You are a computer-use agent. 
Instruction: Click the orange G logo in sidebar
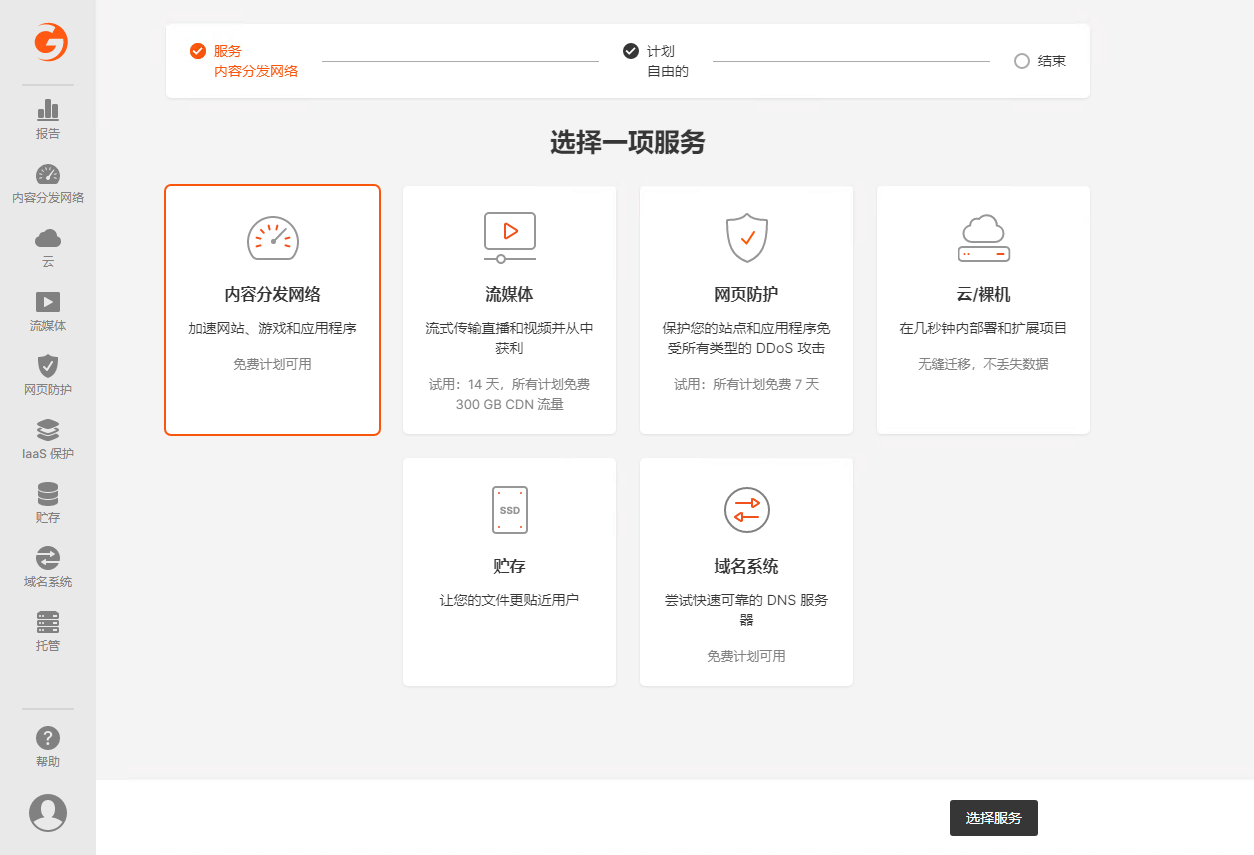[x=50, y=42]
